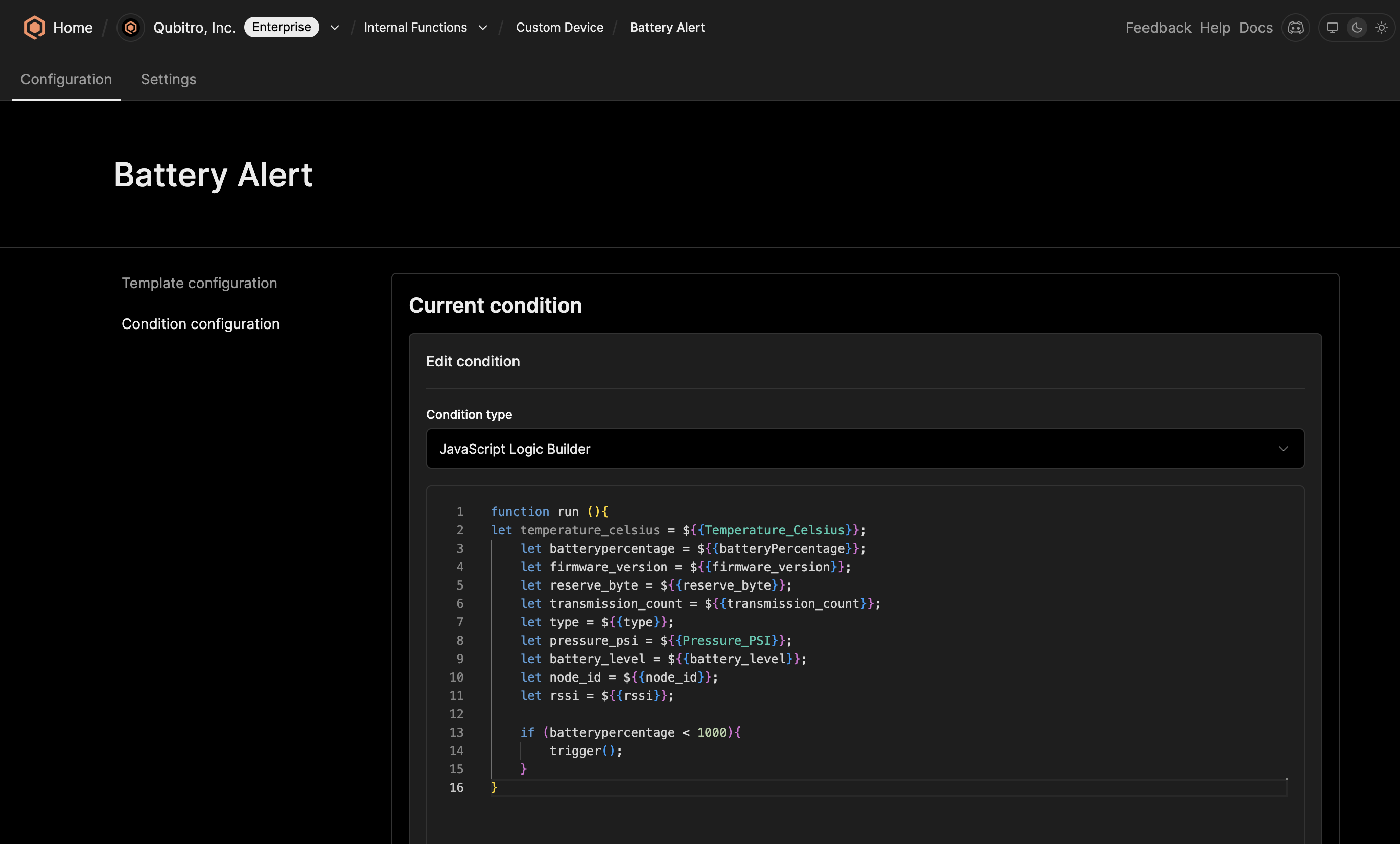Image resolution: width=1400 pixels, height=844 pixels.
Task: Open Qubitro, Inc. organization breadcrumb
Action: [194, 27]
